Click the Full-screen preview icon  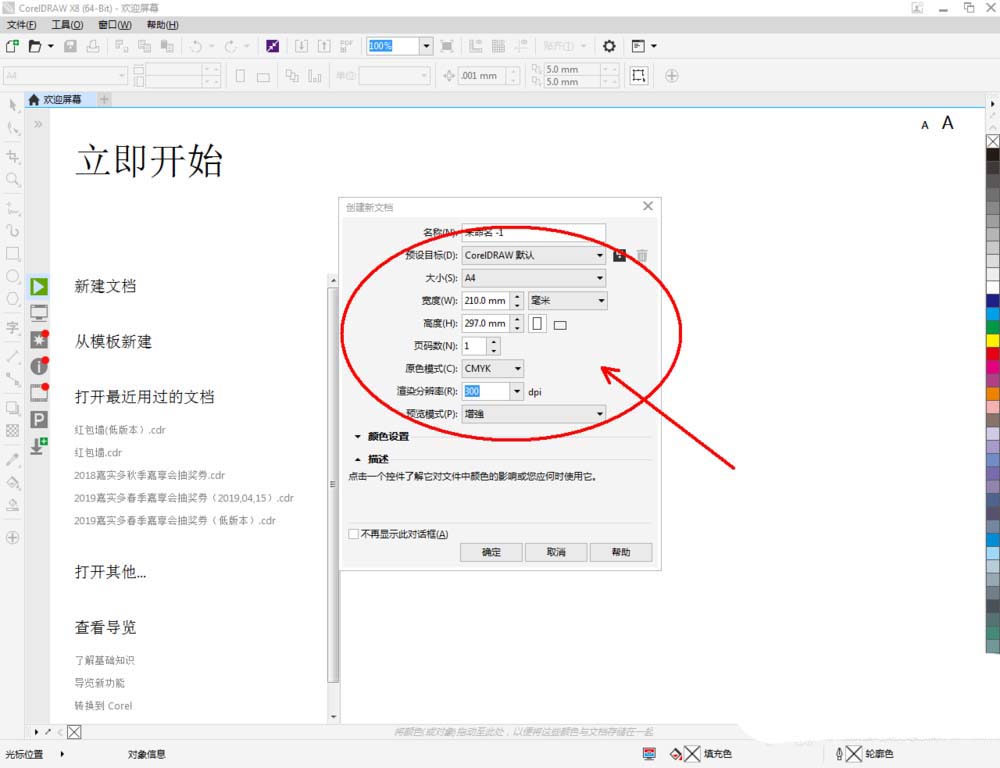(447, 46)
